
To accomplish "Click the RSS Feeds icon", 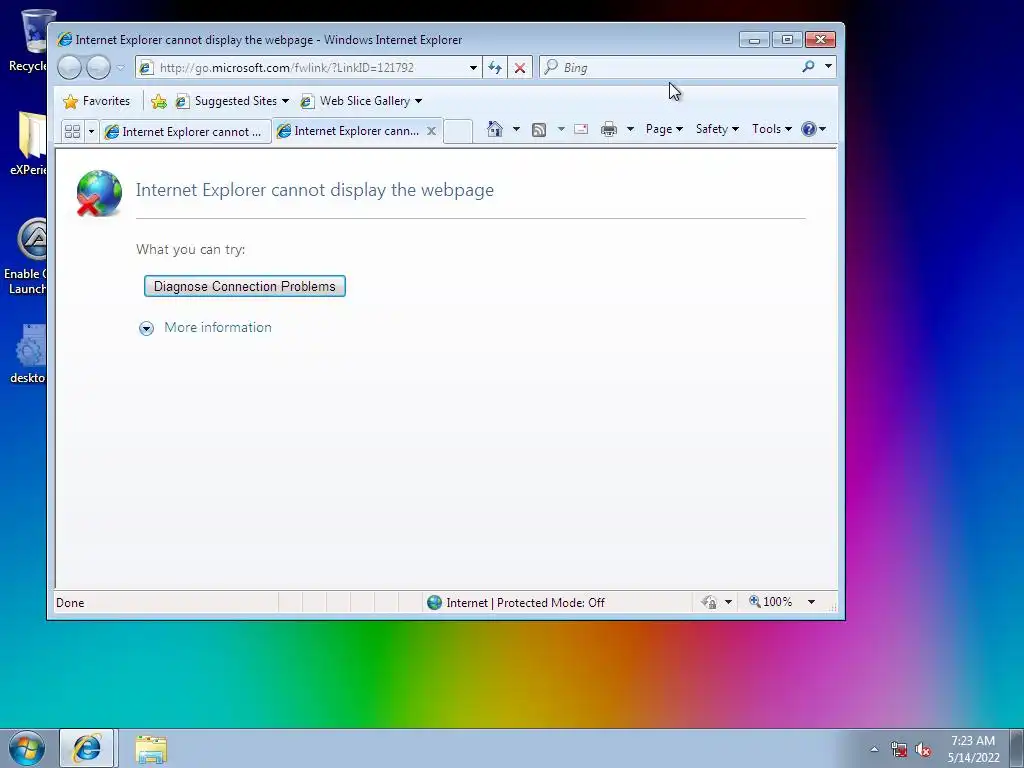I will (539, 129).
